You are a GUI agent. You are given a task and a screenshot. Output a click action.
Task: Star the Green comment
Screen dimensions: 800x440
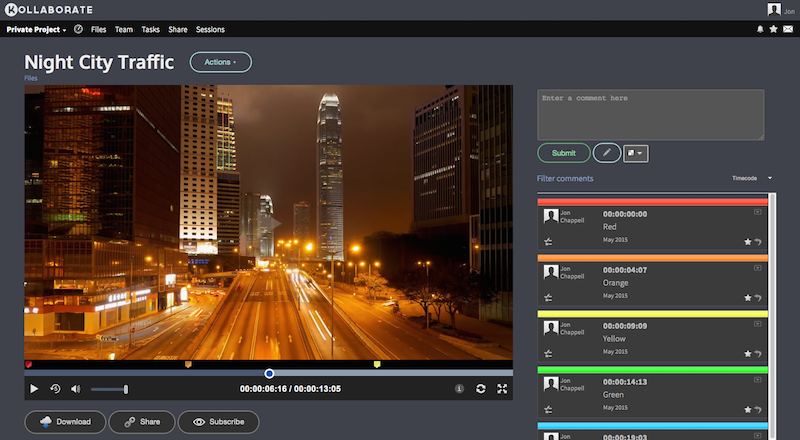(x=747, y=409)
